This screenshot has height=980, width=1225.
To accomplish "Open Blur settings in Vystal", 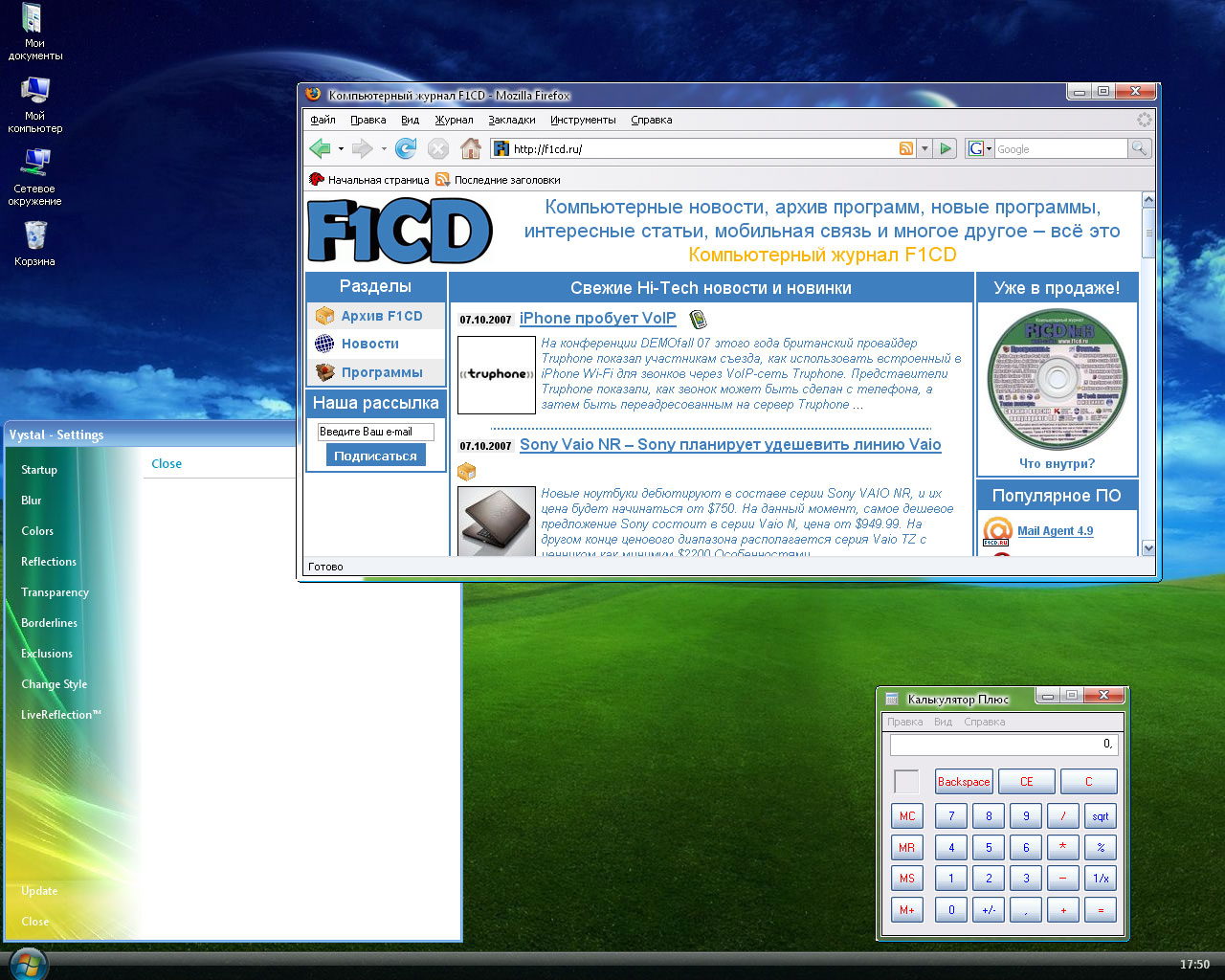I will click(x=32, y=501).
